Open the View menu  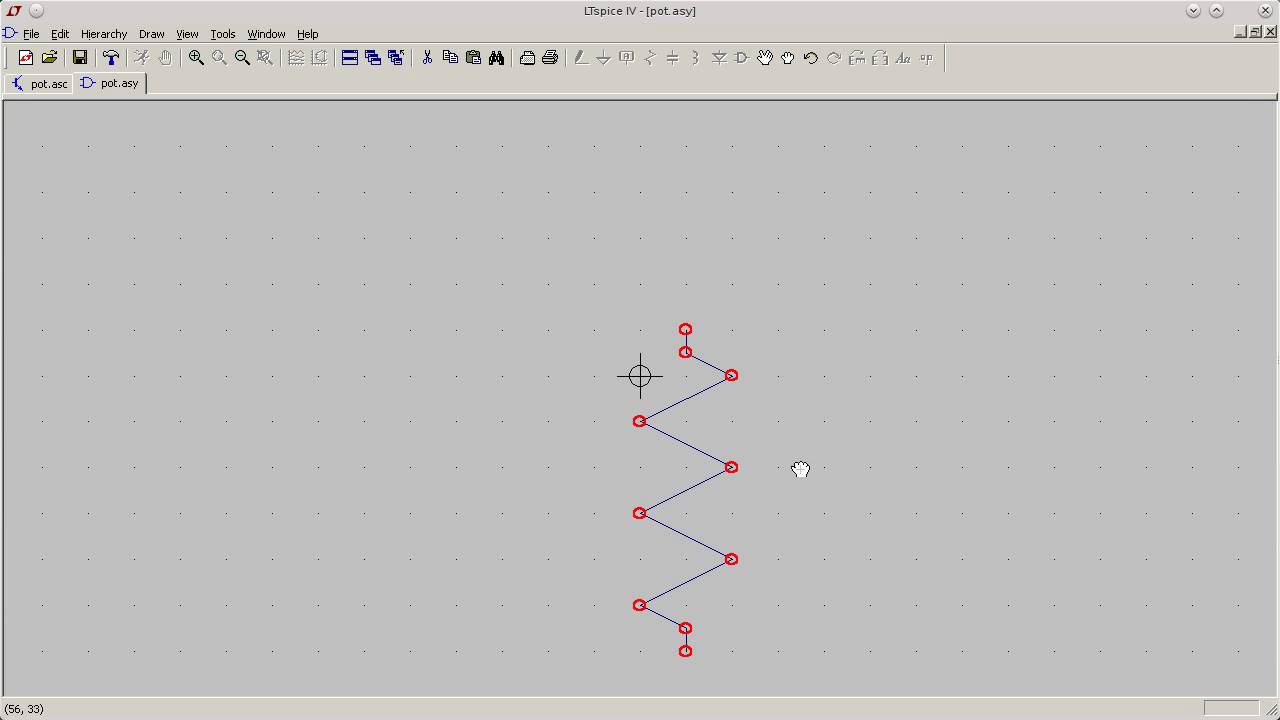tap(187, 34)
